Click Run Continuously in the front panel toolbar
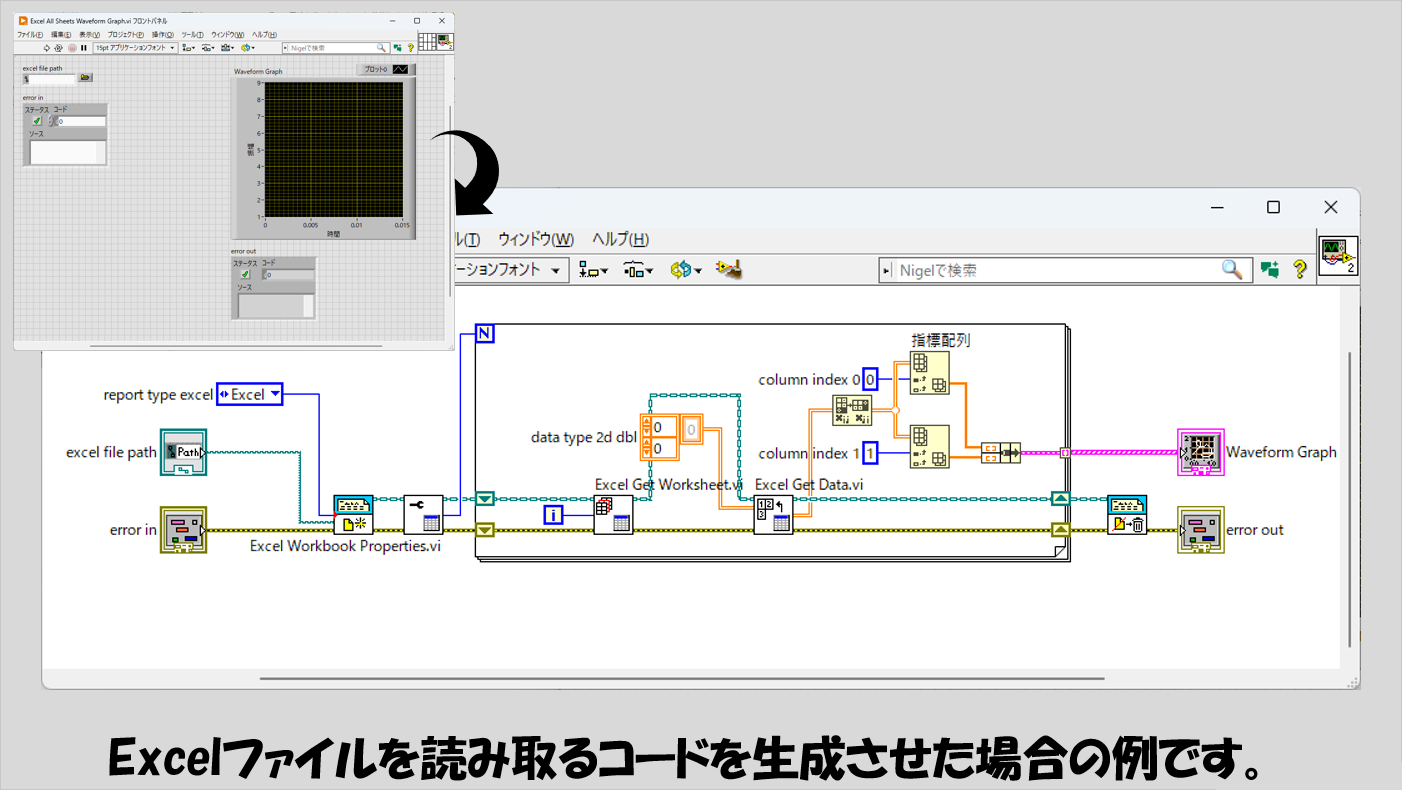The image size is (1402, 790). 60,47
